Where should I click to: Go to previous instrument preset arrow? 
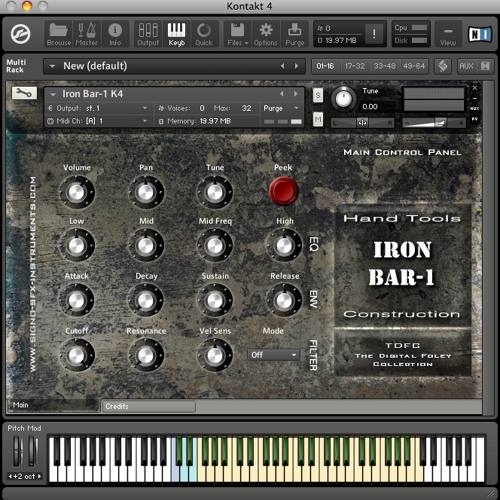[282, 94]
